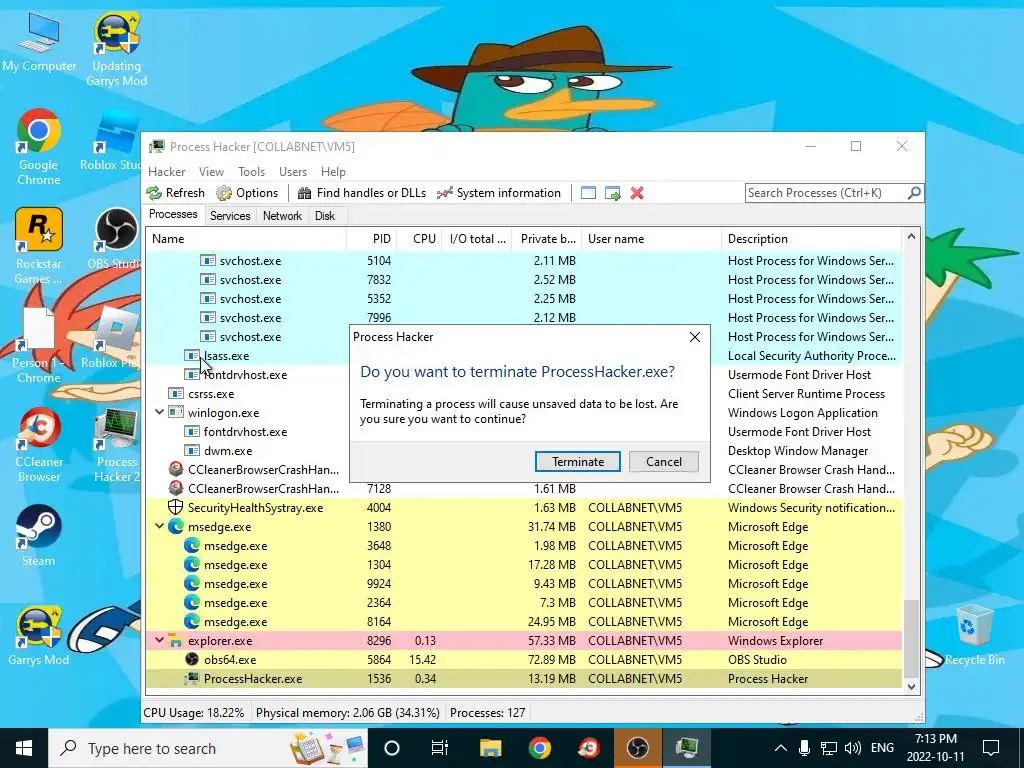Image resolution: width=1024 pixels, height=768 pixels.
Task: Click the Google Chrome desktop icon
Action: point(39,148)
